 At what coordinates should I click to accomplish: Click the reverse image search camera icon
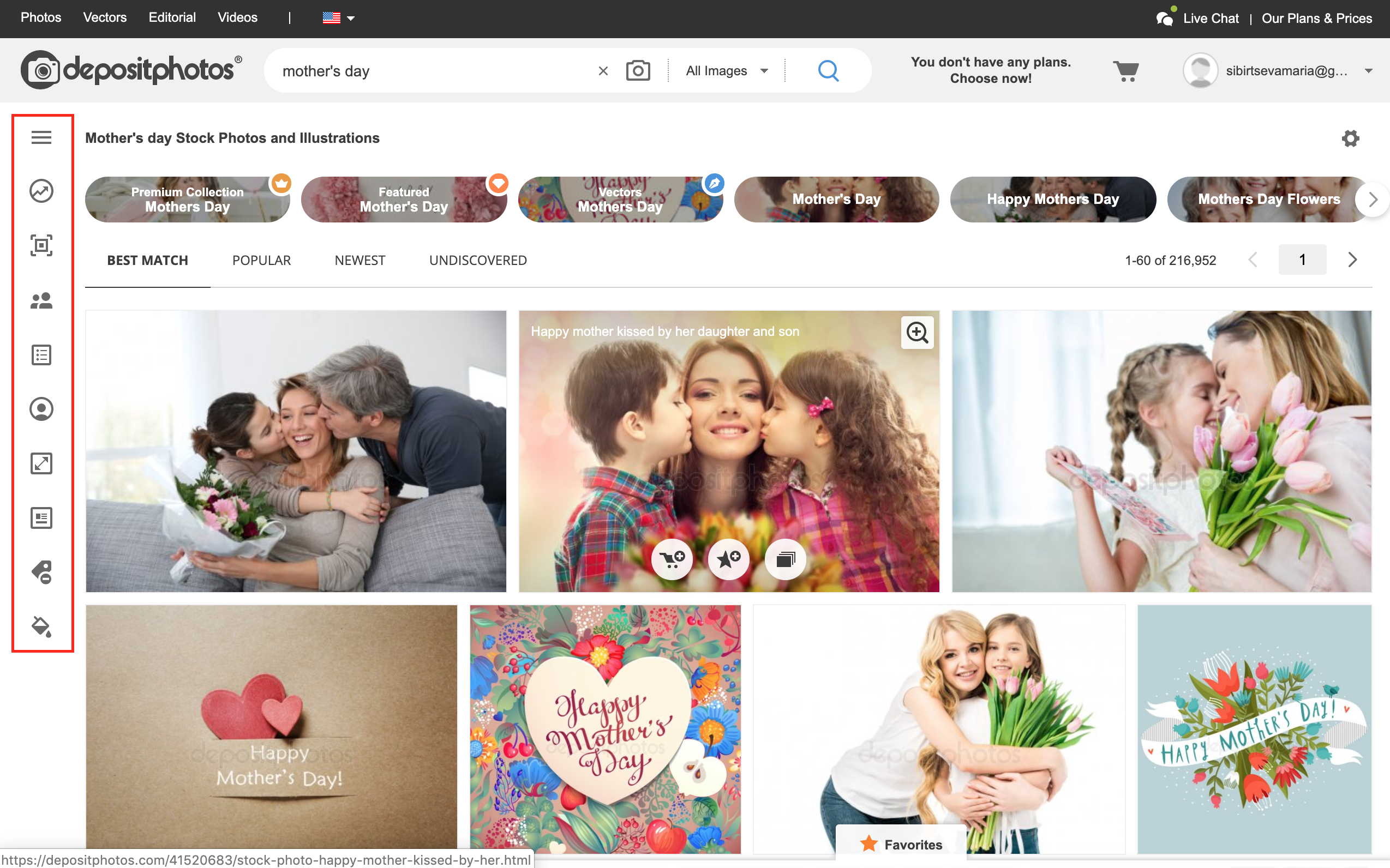pyautogui.click(x=637, y=70)
